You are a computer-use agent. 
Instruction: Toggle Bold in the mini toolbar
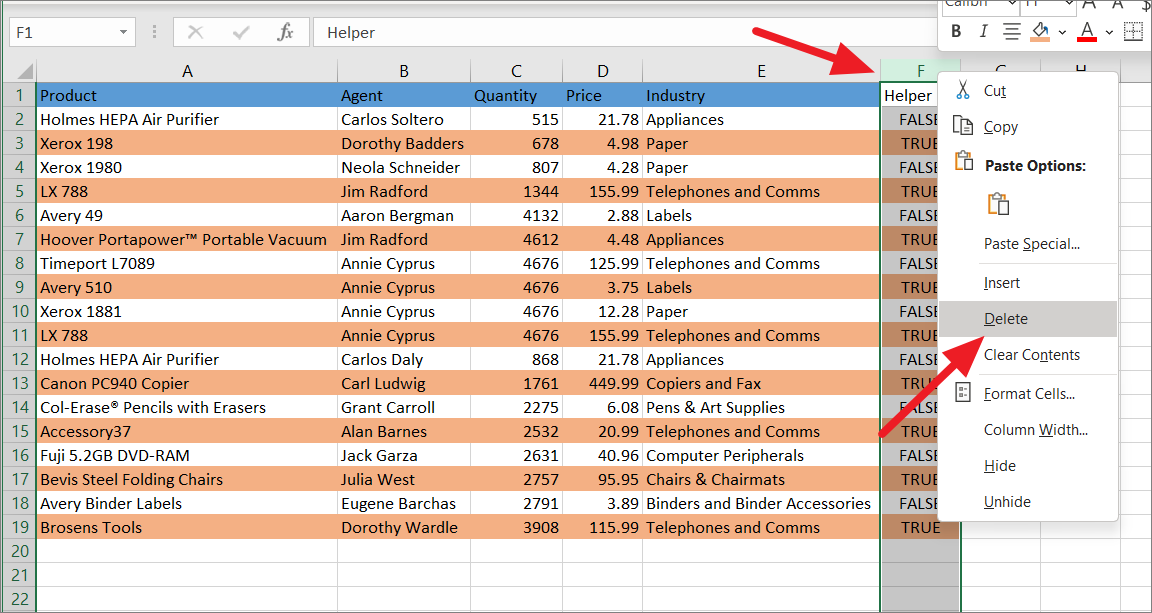pyautogui.click(x=956, y=32)
